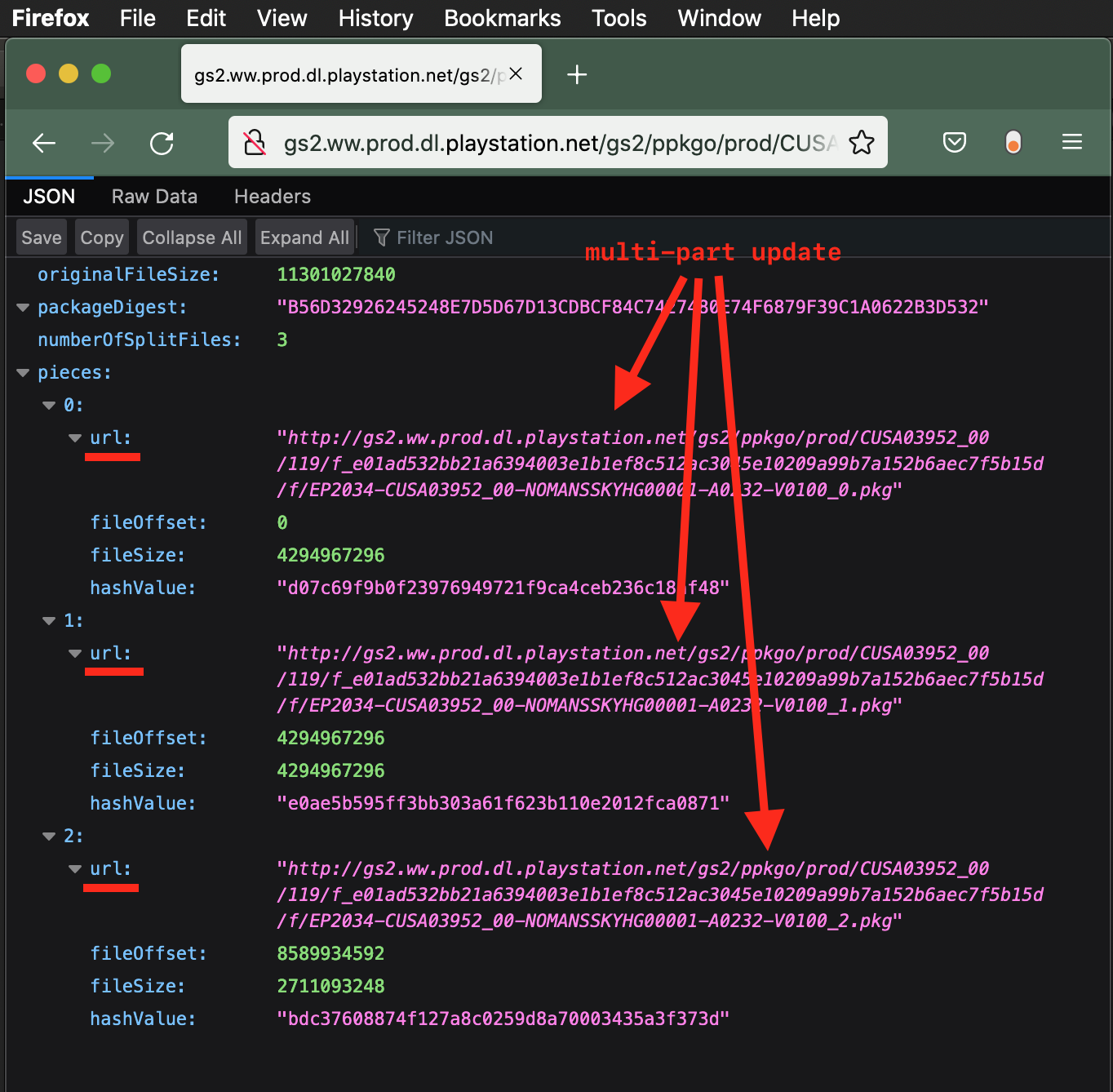This screenshot has width=1113, height=1092.
Task: Click the numberOfSplitFiles key
Action: tap(140, 340)
